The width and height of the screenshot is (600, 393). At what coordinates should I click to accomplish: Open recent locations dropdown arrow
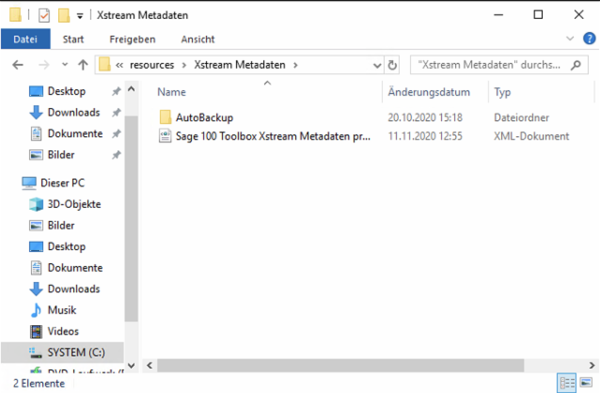pos(65,65)
